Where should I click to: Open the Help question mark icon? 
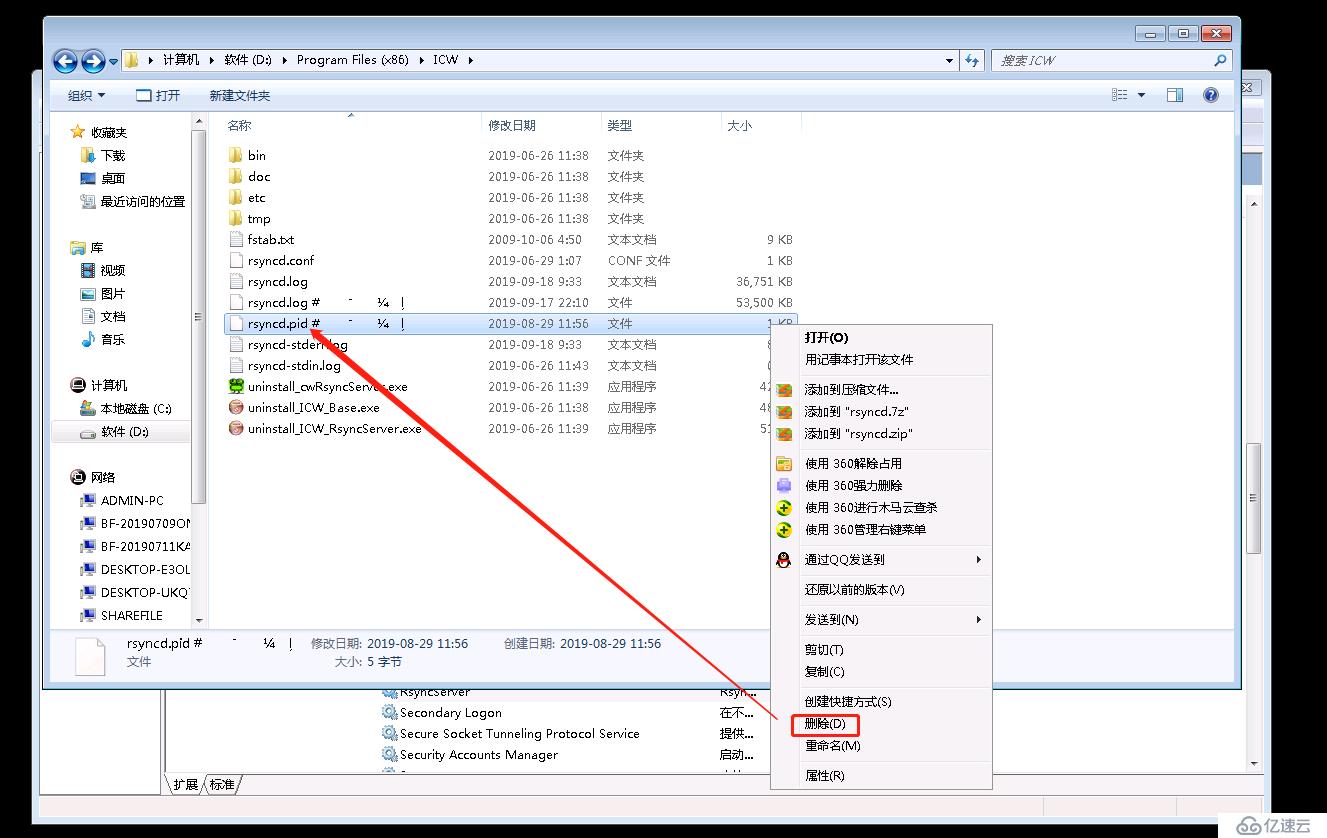(x=1211, y=95)
